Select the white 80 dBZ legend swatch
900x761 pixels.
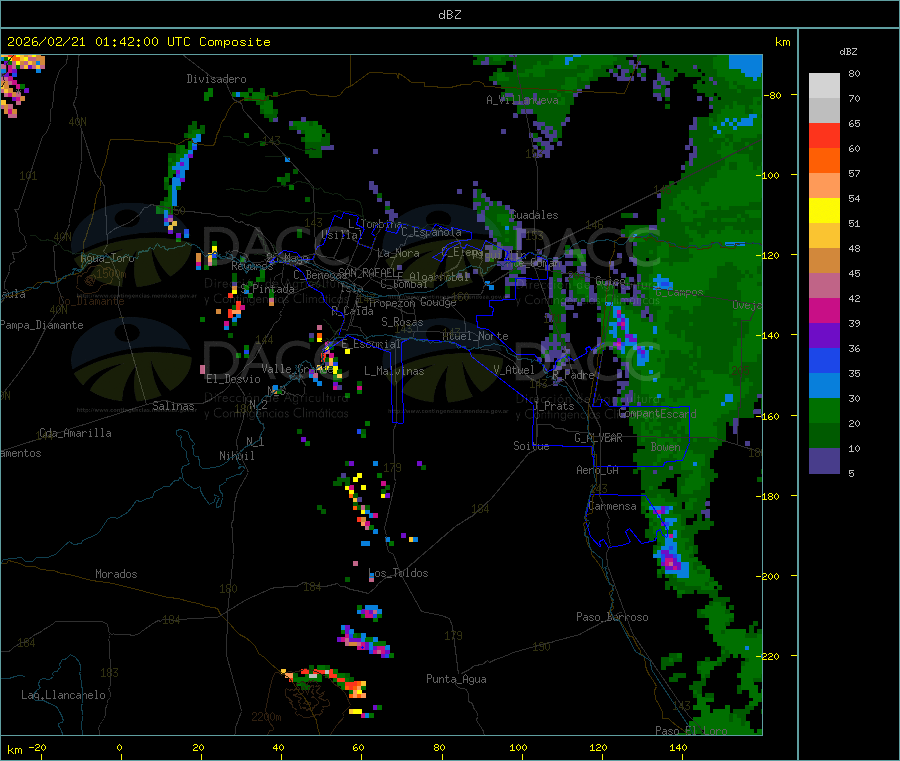click(824, 86)
